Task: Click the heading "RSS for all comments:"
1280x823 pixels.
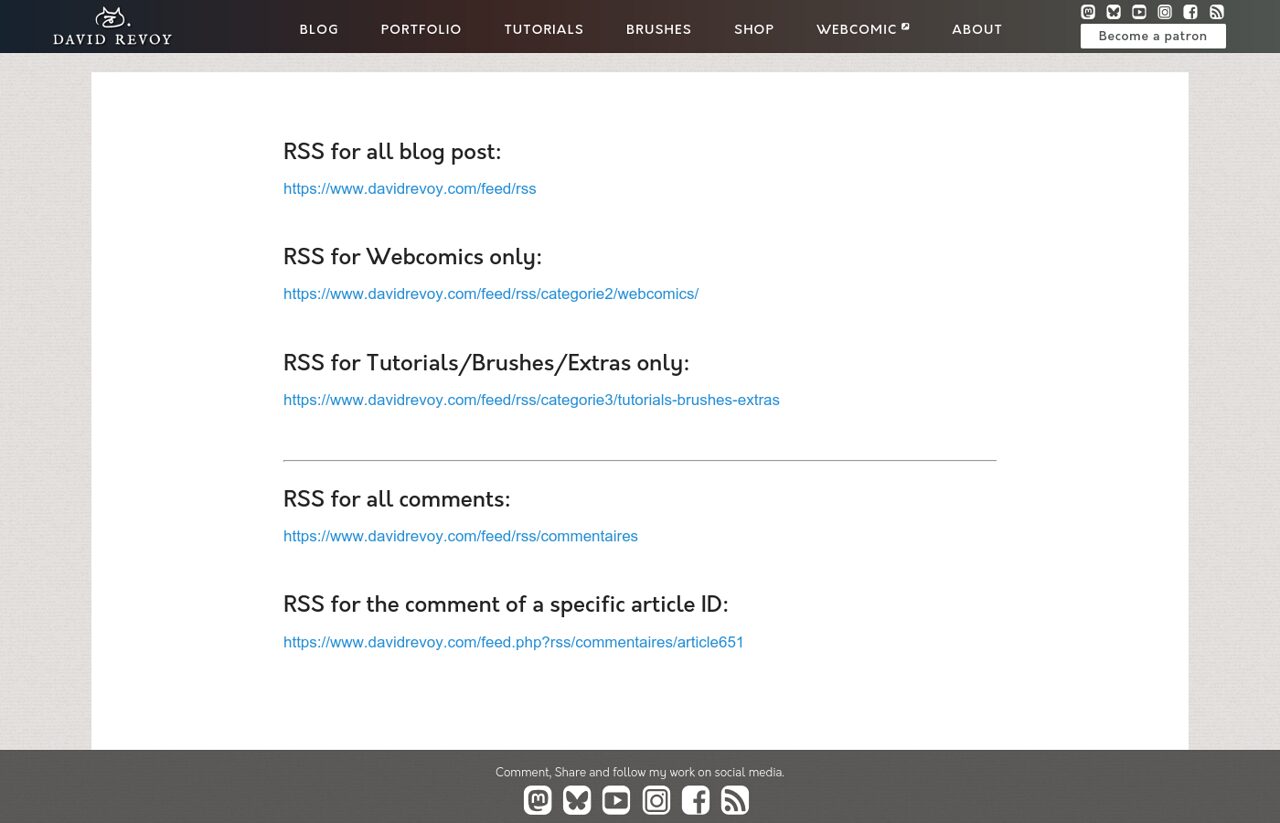Action: pos(397,499)
